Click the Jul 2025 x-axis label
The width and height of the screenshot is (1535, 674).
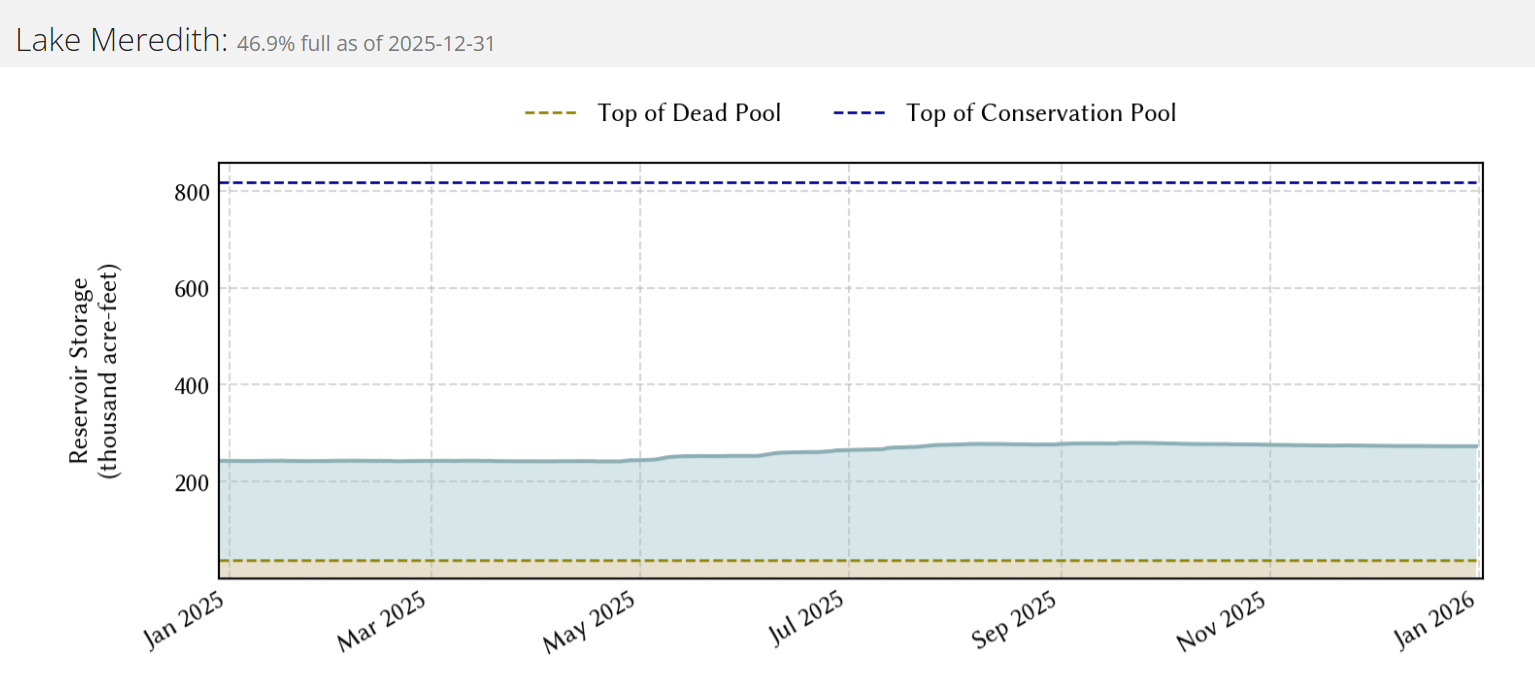coord(805,622)
